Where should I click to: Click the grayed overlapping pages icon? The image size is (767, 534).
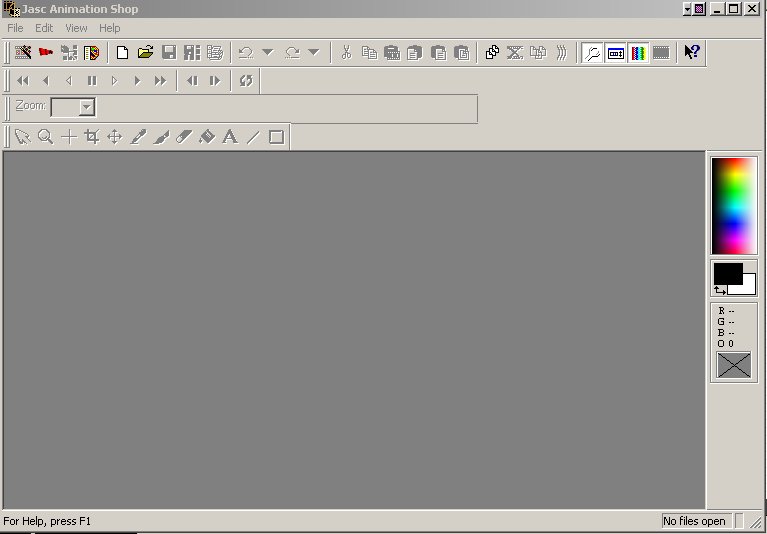(x=538, y=52)
